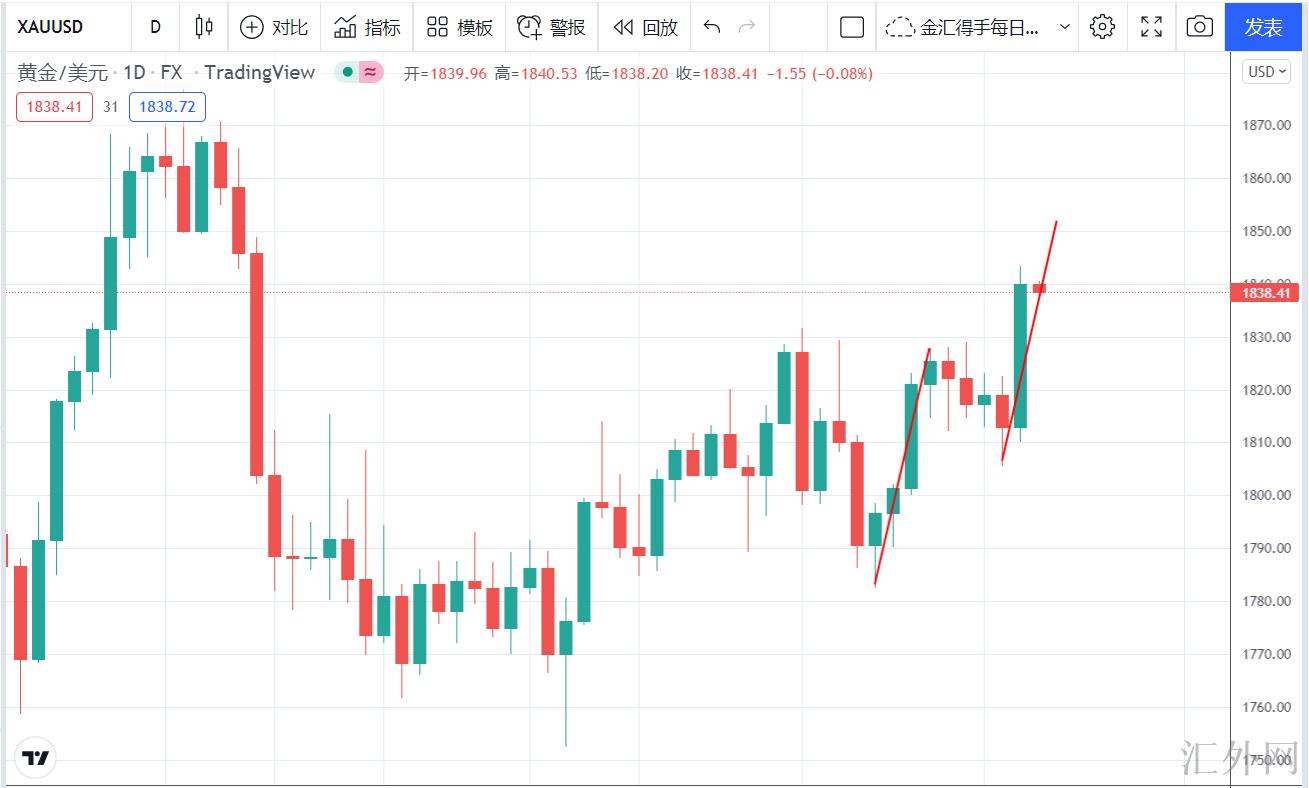Viewport: 1309px width, 788px height.
Task: Click the layout selection square
Action: 852,27
